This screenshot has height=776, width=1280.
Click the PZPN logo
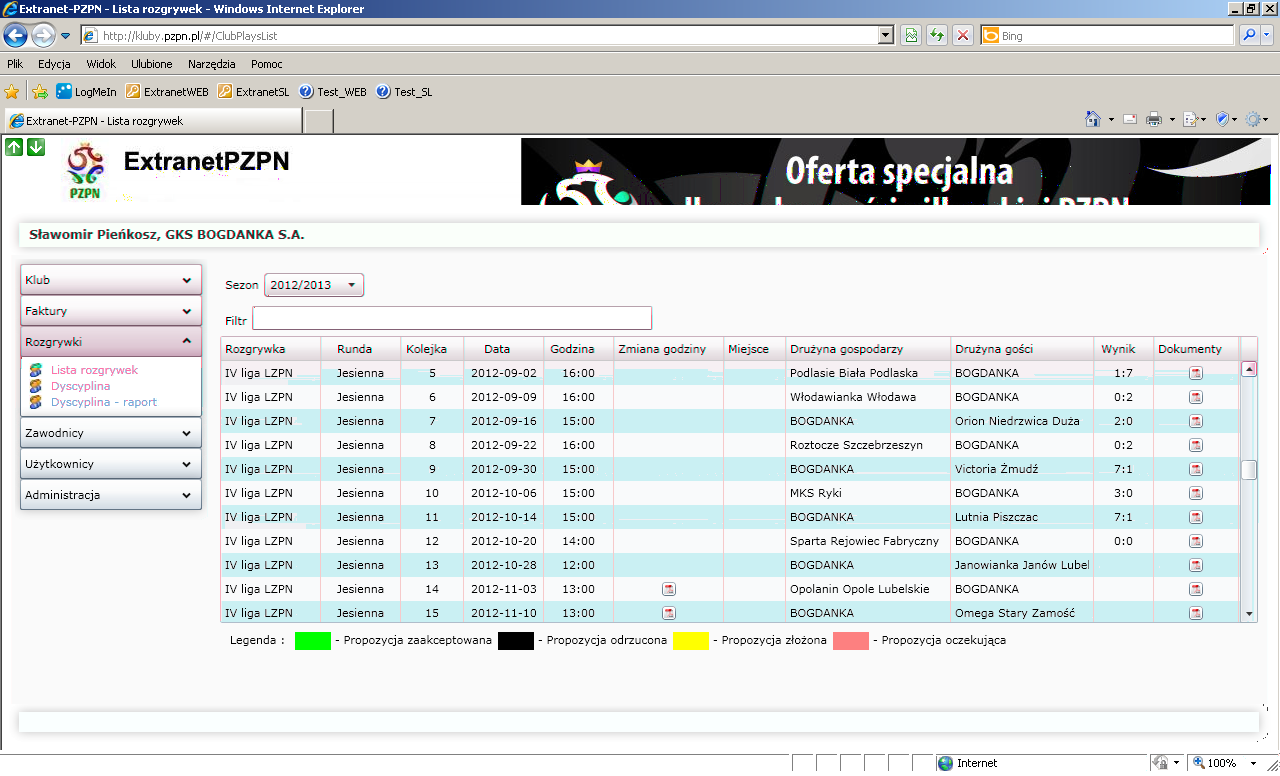[x=85, y=172]
